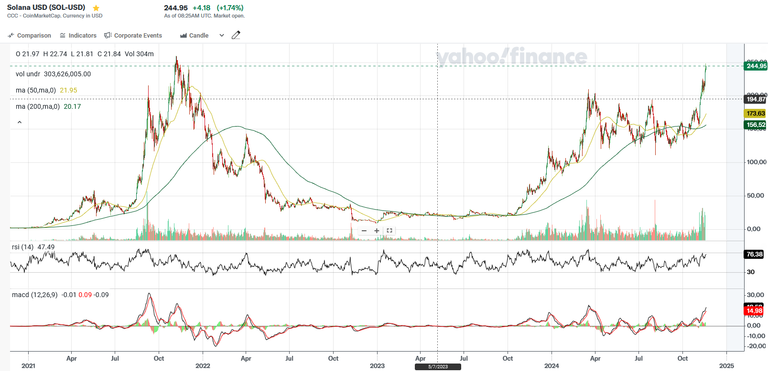Collapse the indicator legend with caret

(x=19, y=122)
